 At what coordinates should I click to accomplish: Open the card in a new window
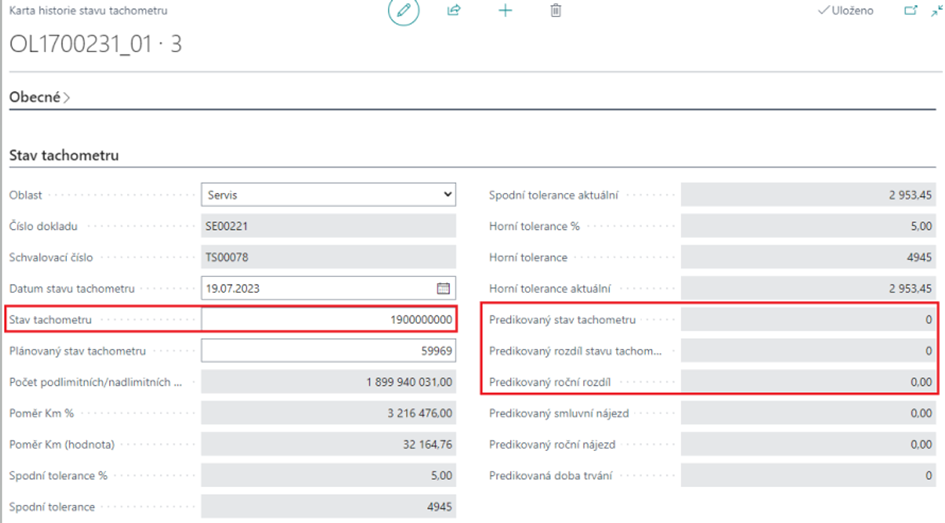[910, 11]
